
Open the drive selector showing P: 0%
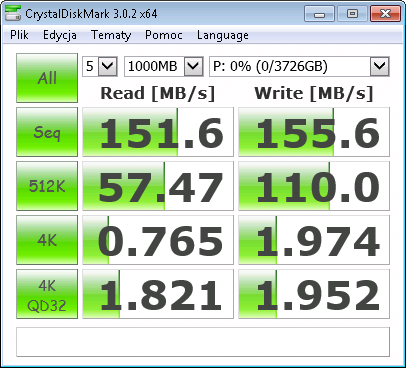tap(299, 66)
